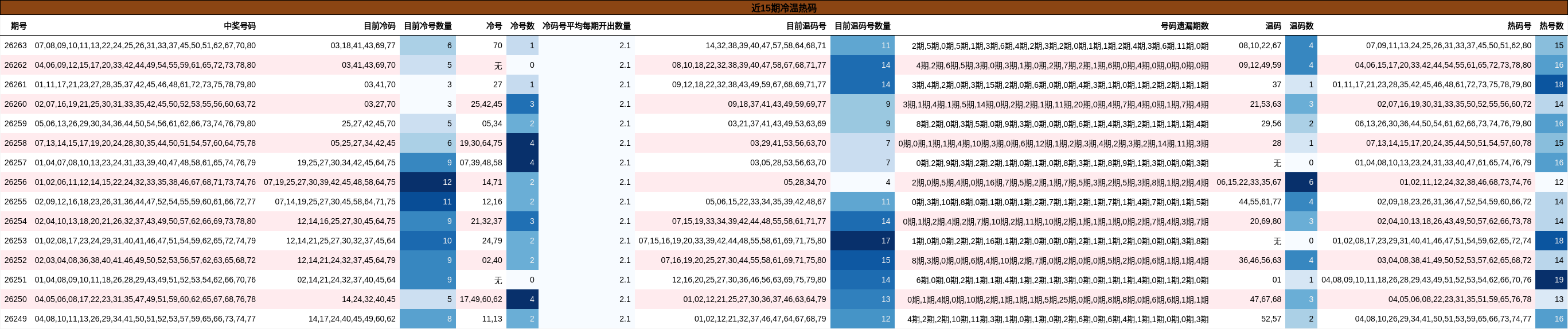1568x329 pixels.
Task: Select period number 26253
Action: [x=15, y=240]
